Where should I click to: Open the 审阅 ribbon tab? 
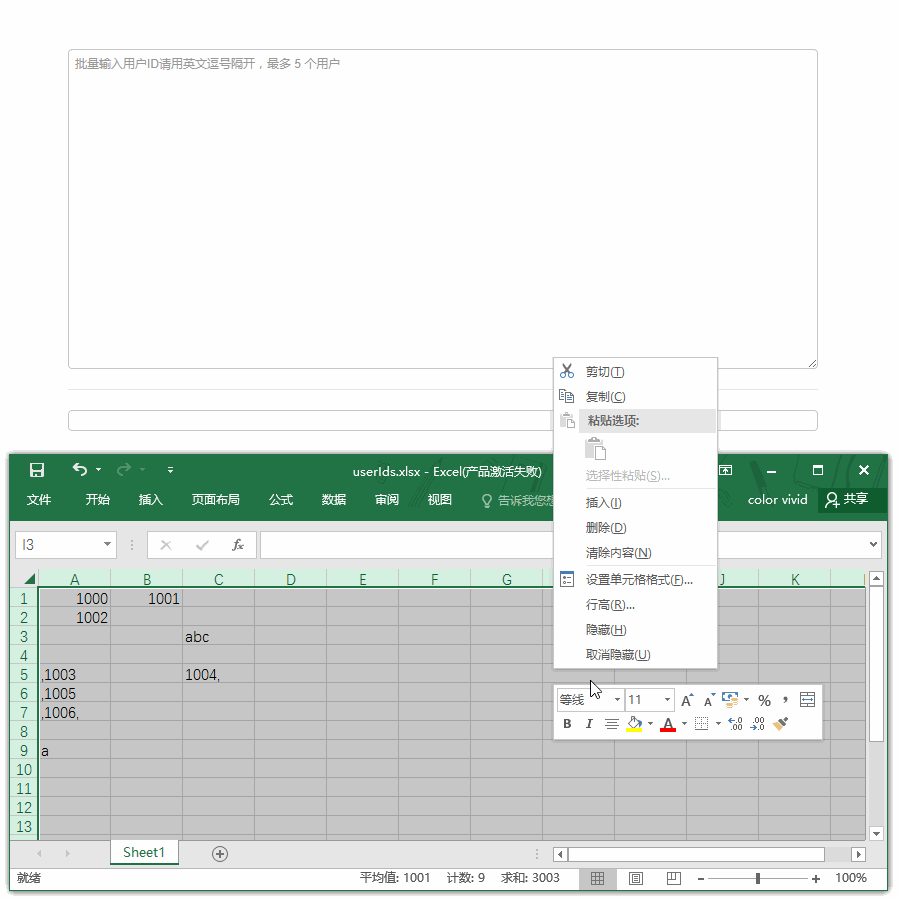387,499
